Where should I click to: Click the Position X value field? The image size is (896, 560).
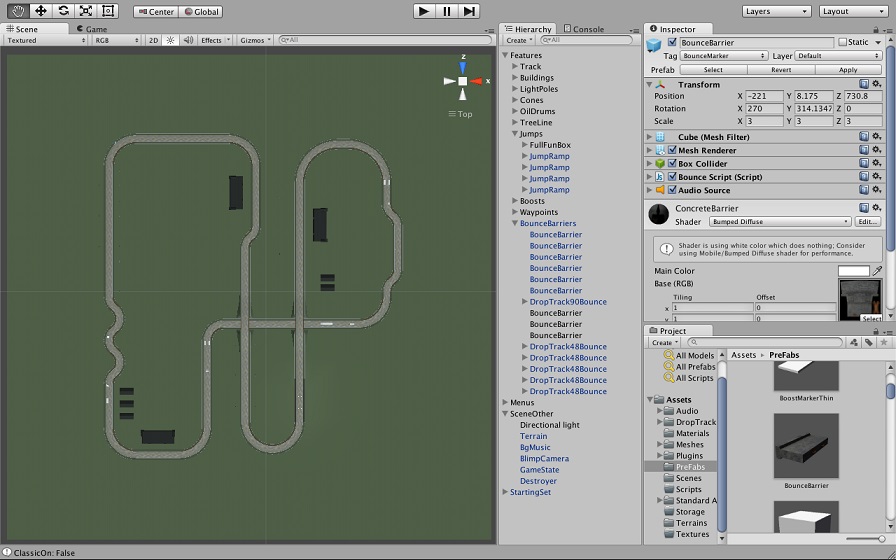(765, 96)
